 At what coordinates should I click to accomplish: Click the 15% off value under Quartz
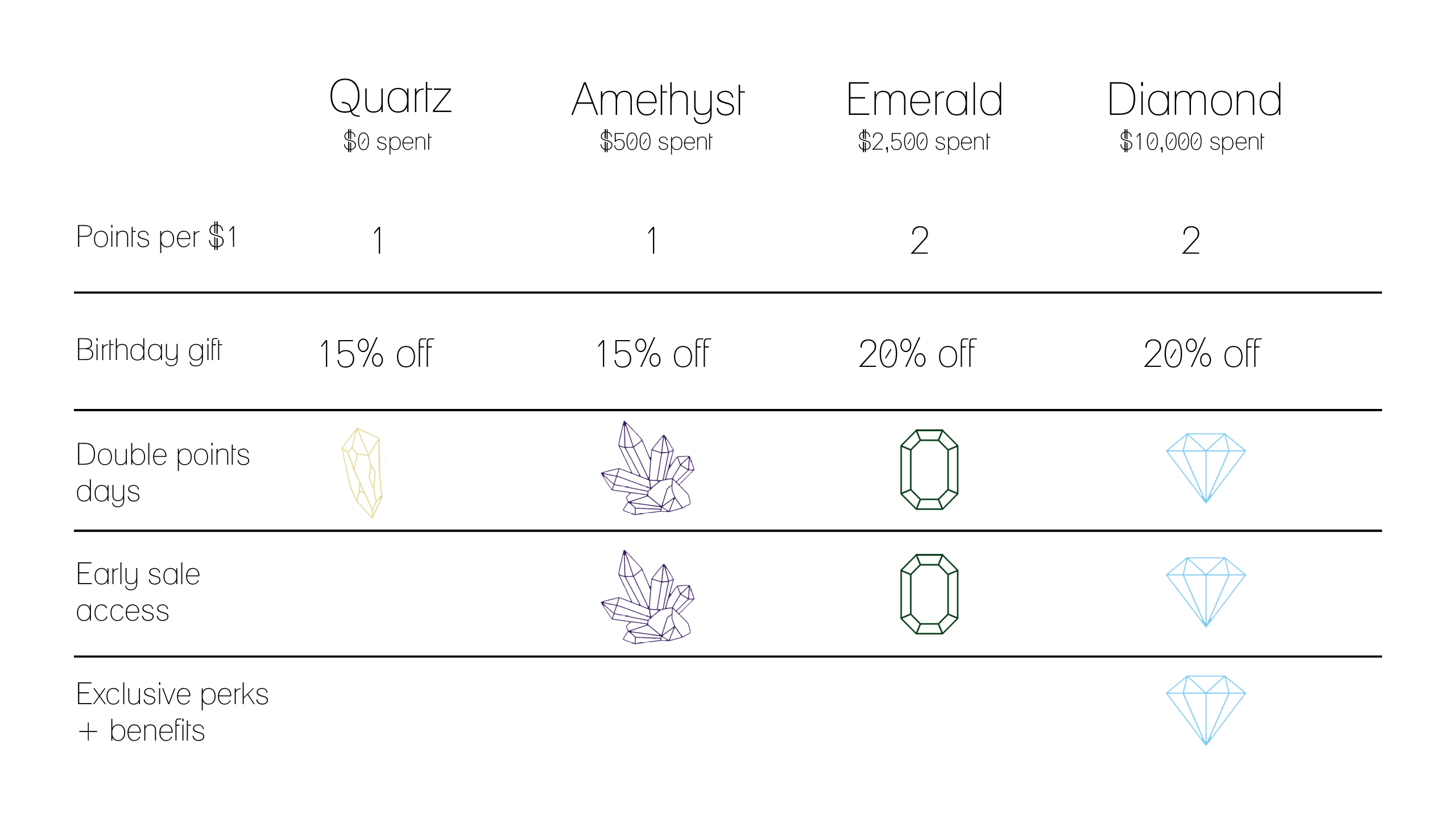[376, 353]
